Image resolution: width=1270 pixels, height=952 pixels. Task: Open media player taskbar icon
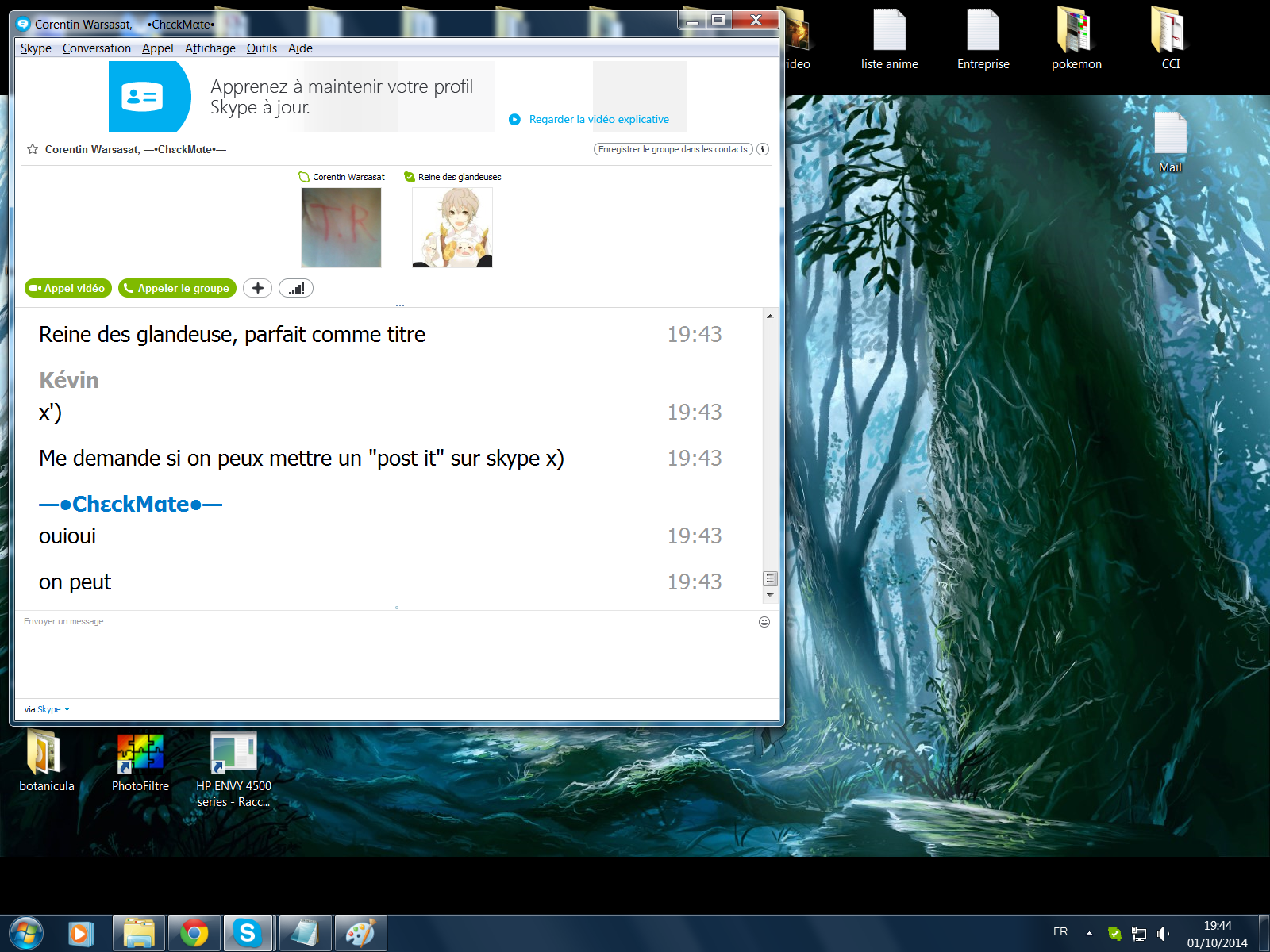(x=80, y=933)
